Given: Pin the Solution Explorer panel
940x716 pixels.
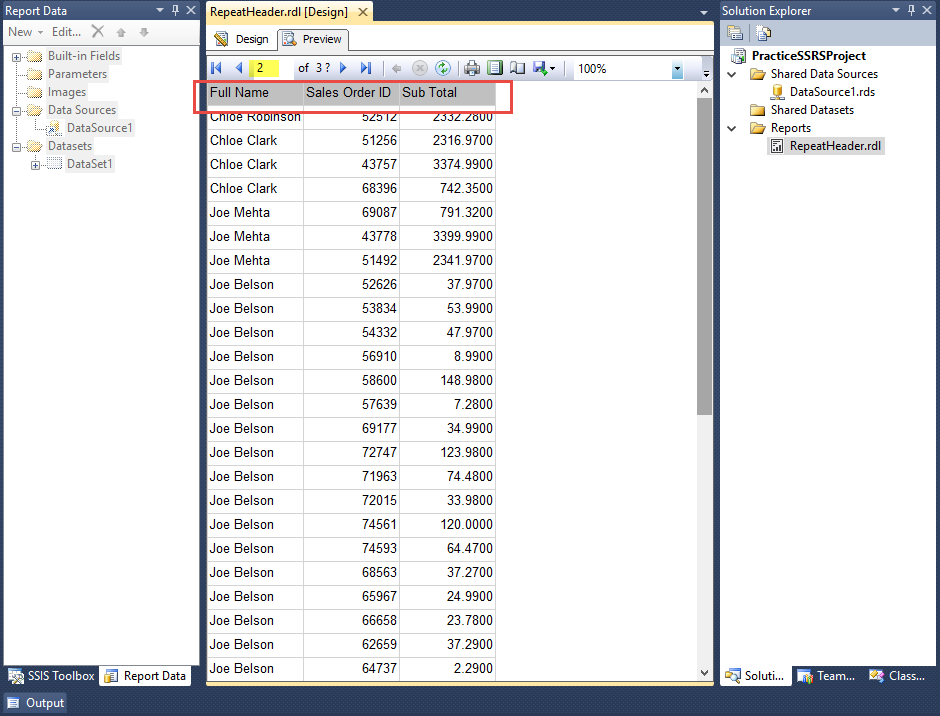Looking at the screenshot, I should pyautogui.click(x=912, y=10).
